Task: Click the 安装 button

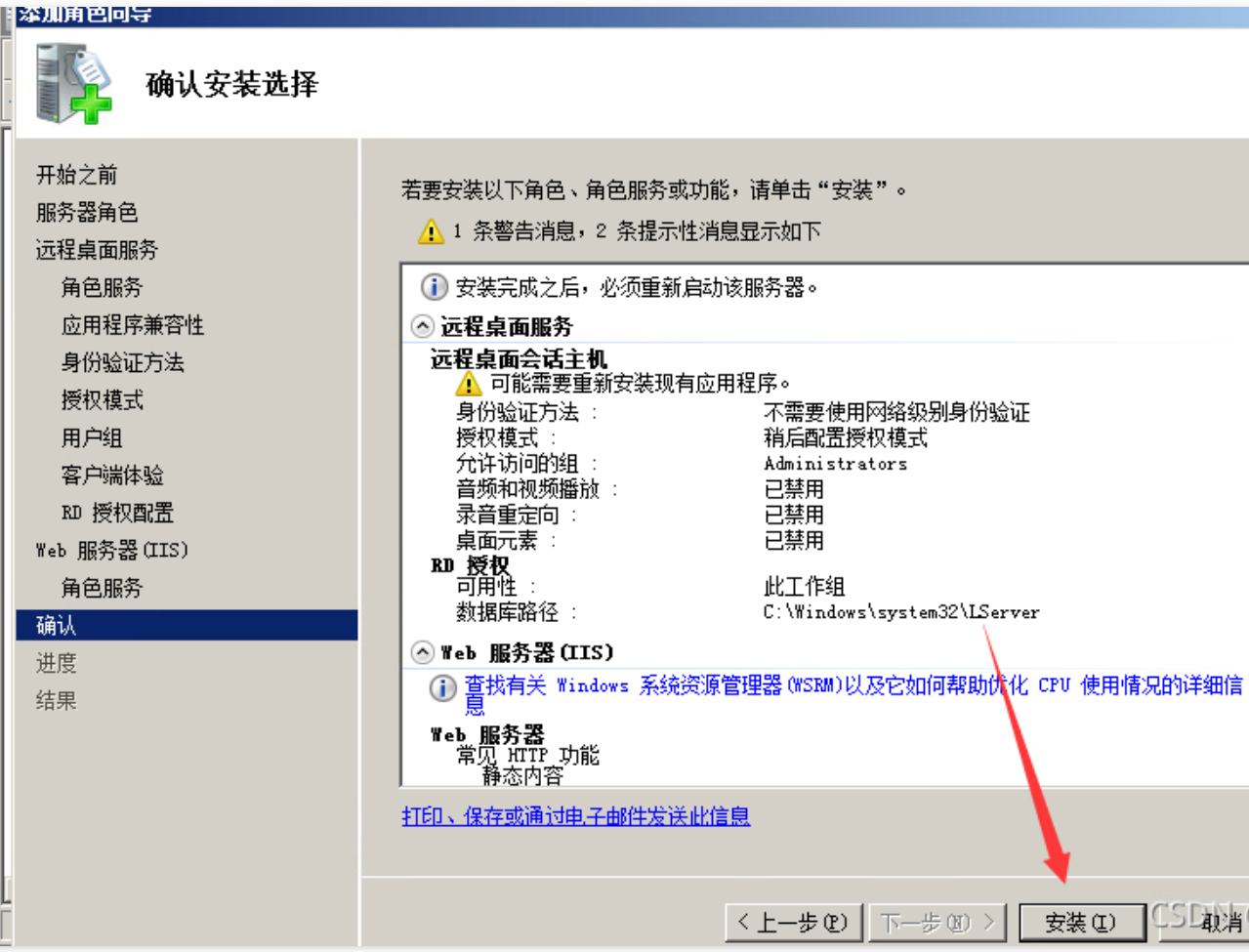Action: point(1080,922)
